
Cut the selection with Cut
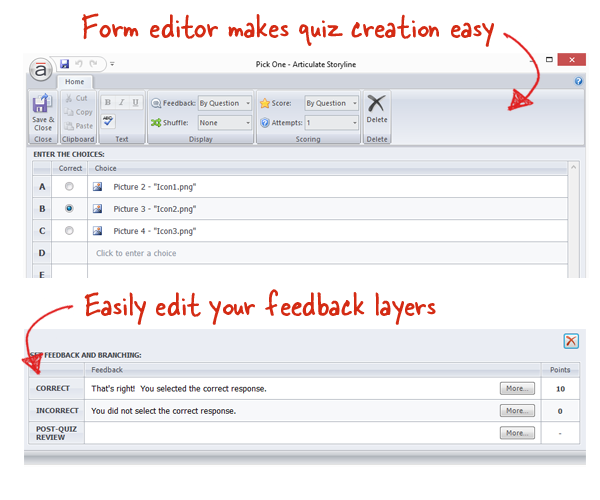point(77,98)
